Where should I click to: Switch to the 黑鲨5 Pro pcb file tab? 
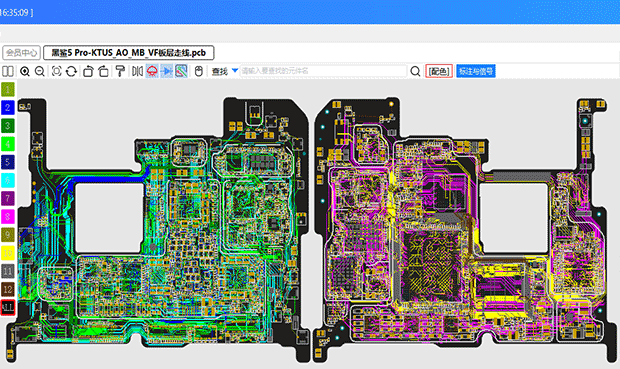[x=129, y=53]
